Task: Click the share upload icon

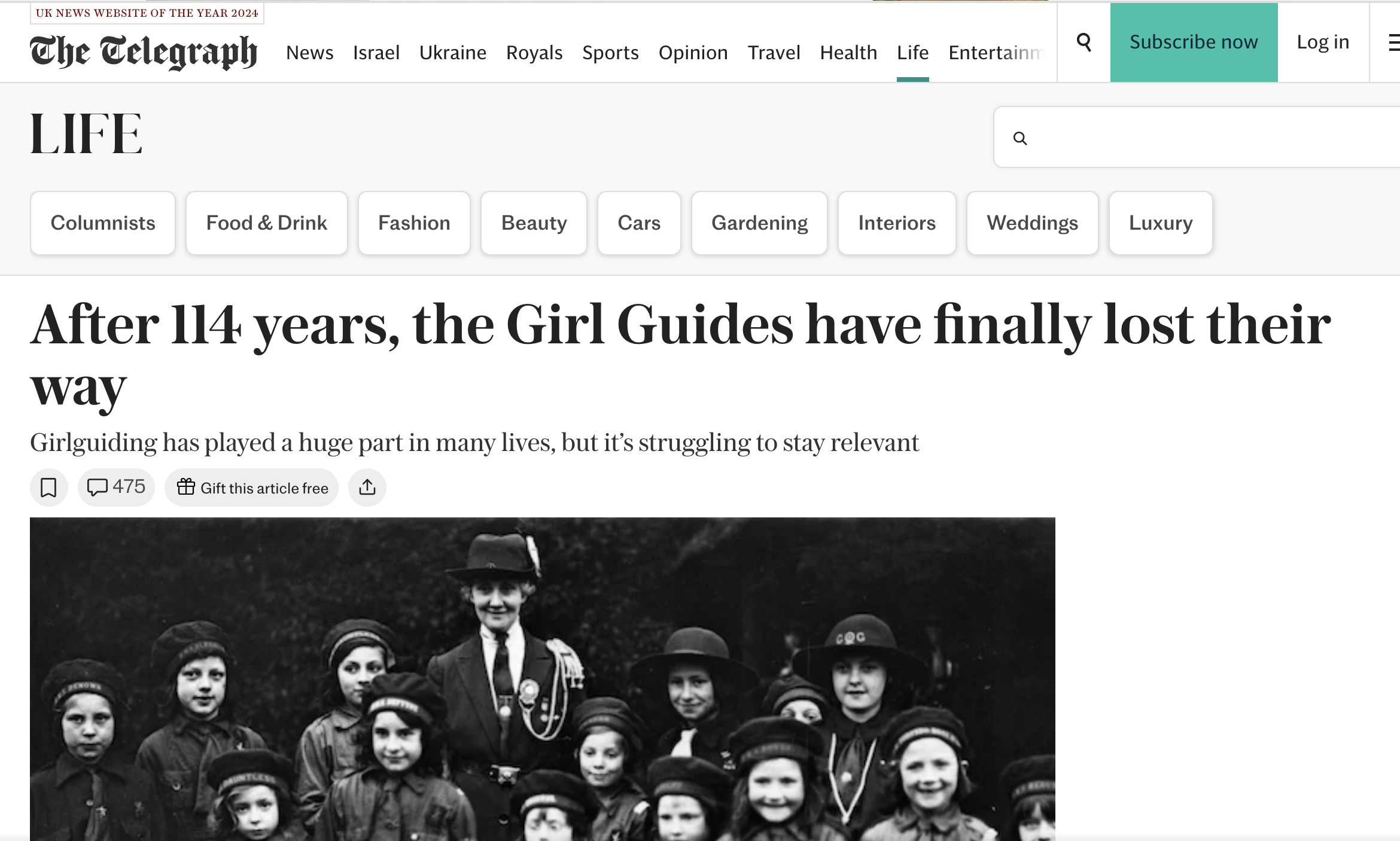Action: tap(367, 487)
